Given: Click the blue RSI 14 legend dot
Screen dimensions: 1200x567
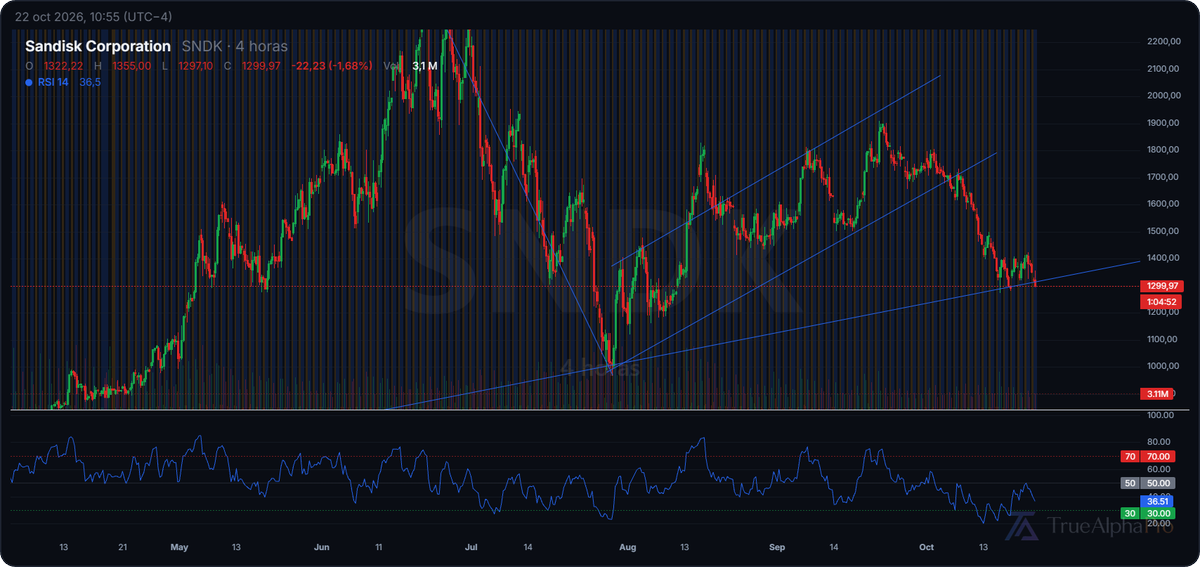Looking at the screenshot, I should pyautogui.click(x=30, y=82).
